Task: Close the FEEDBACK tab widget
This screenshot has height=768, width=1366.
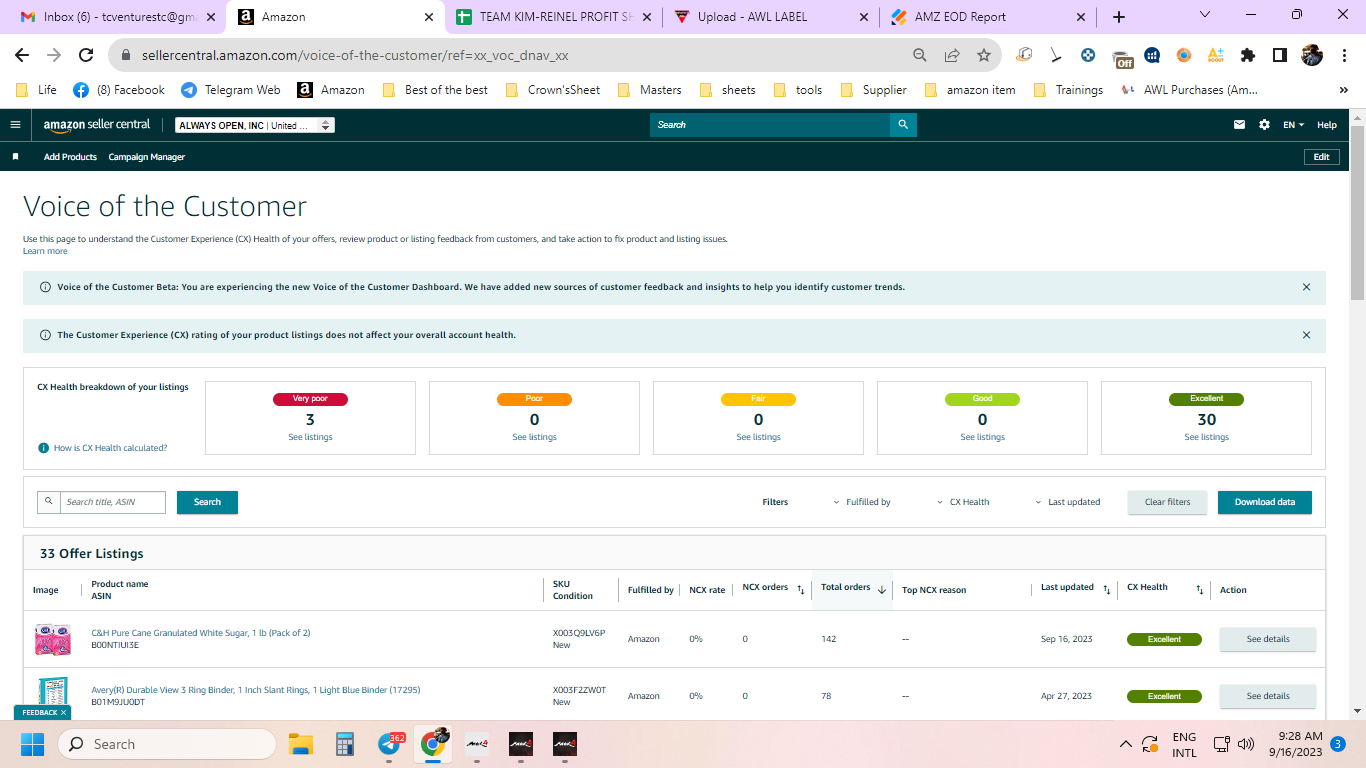Action: 64,713
